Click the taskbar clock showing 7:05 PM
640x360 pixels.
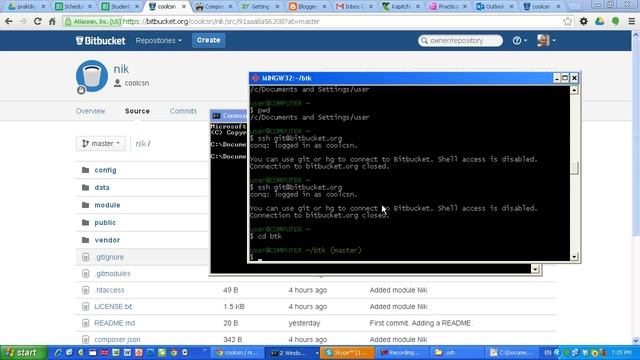tap(621, 353)
